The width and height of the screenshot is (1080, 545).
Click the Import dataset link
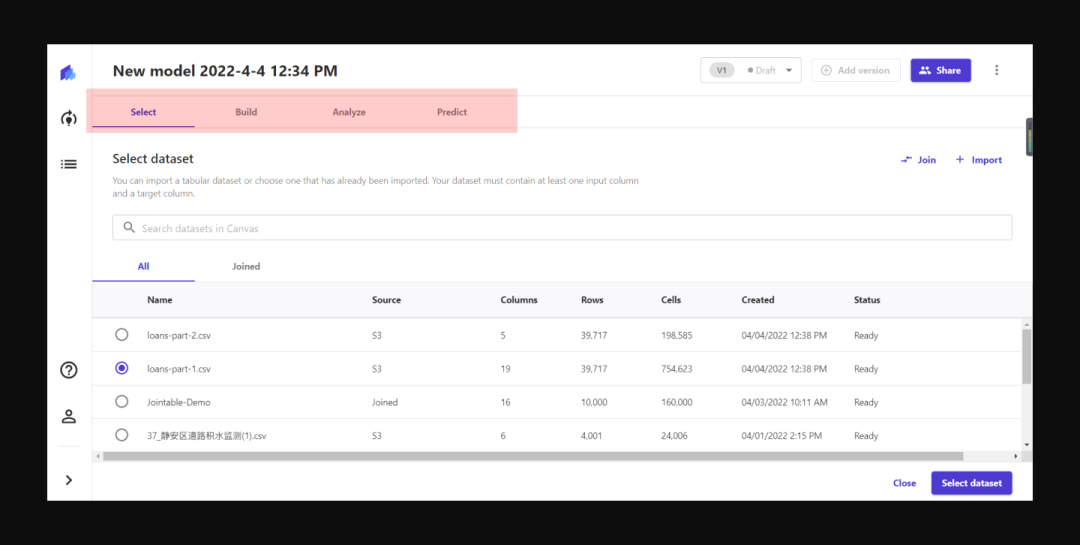[979, 160]
